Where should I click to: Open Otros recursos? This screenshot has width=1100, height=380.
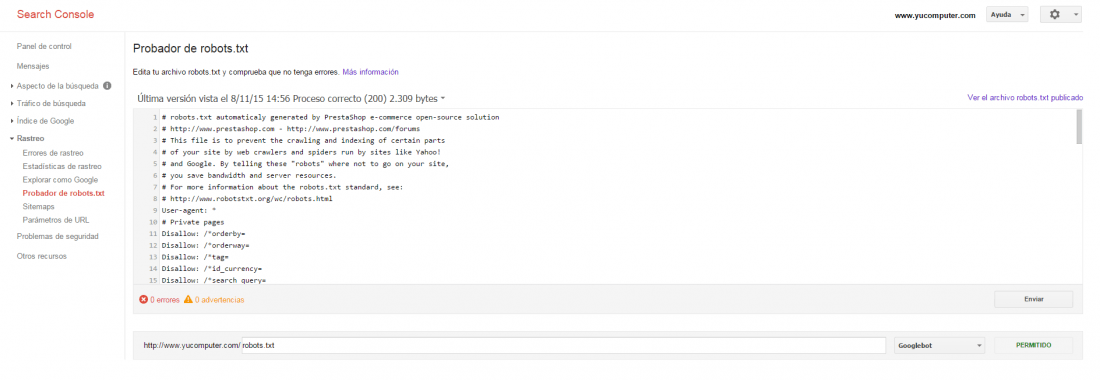pos(42,257)
